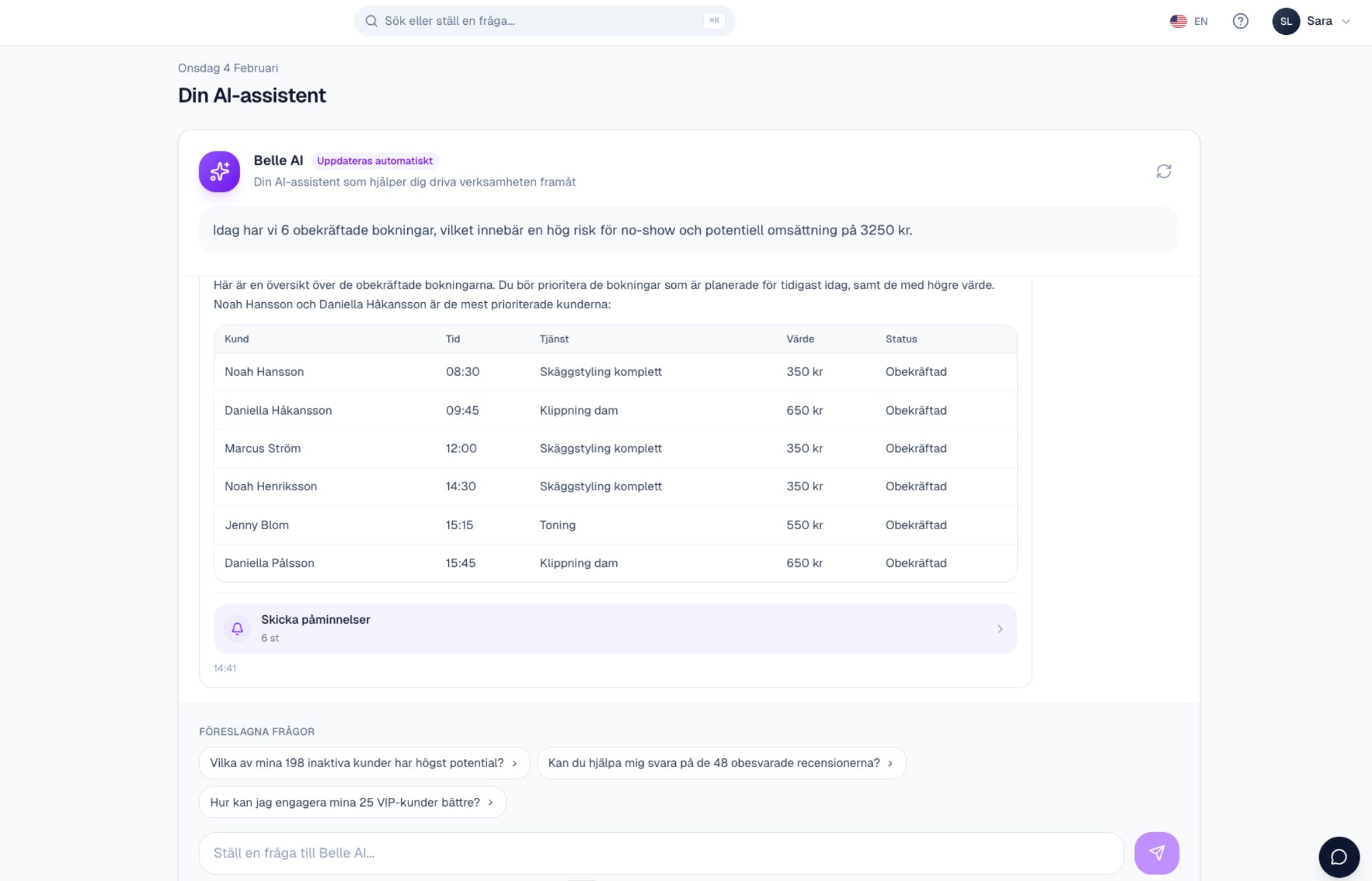This screenshot has width=1372, height=881.
Task: Click the Status column header
Action: coord(901,339)
